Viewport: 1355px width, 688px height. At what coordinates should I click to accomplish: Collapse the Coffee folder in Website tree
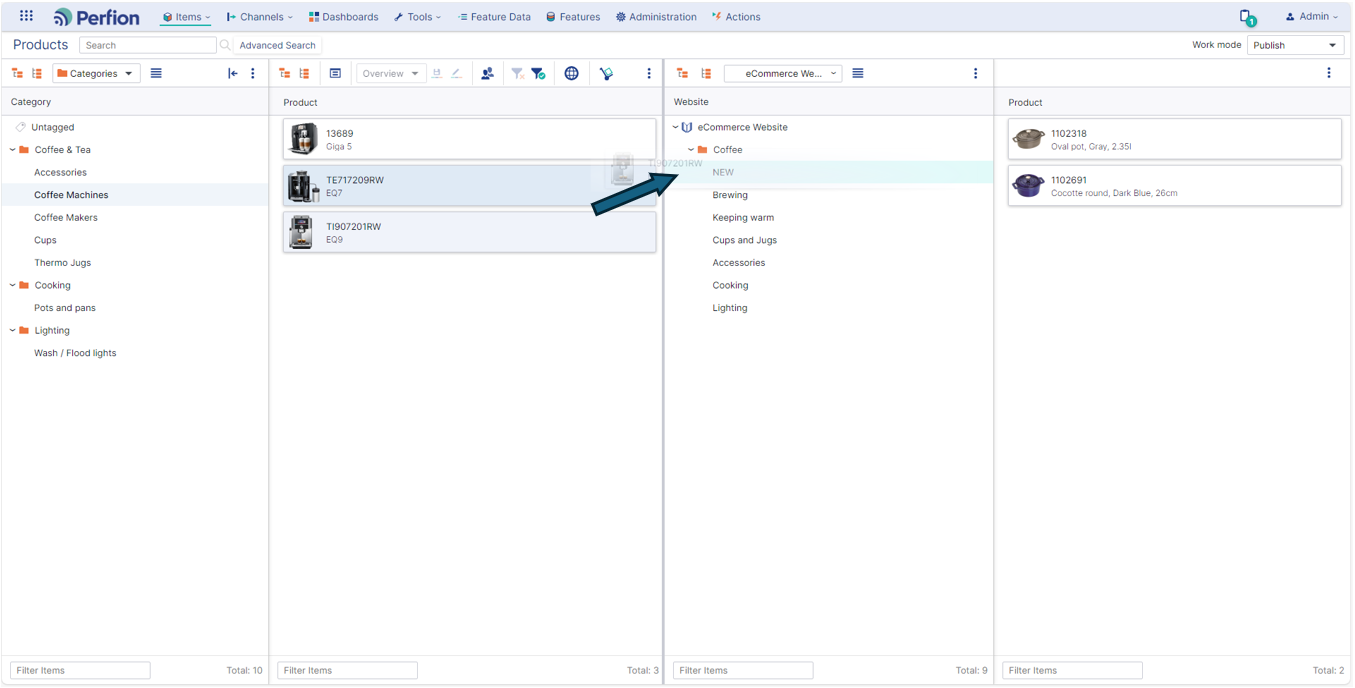click(x=691, y=150)
